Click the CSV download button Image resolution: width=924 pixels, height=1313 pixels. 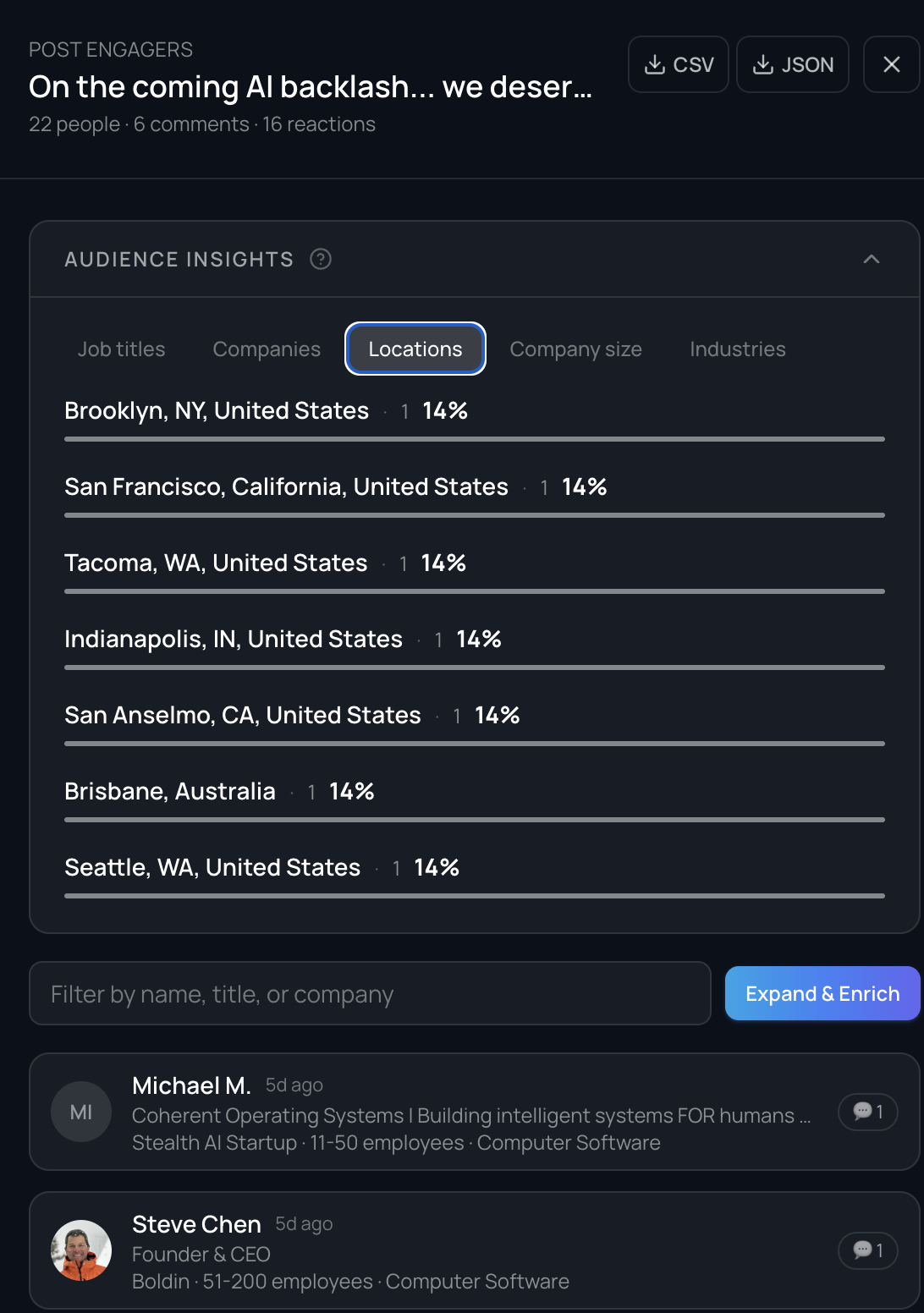click(x=679, y=64)
